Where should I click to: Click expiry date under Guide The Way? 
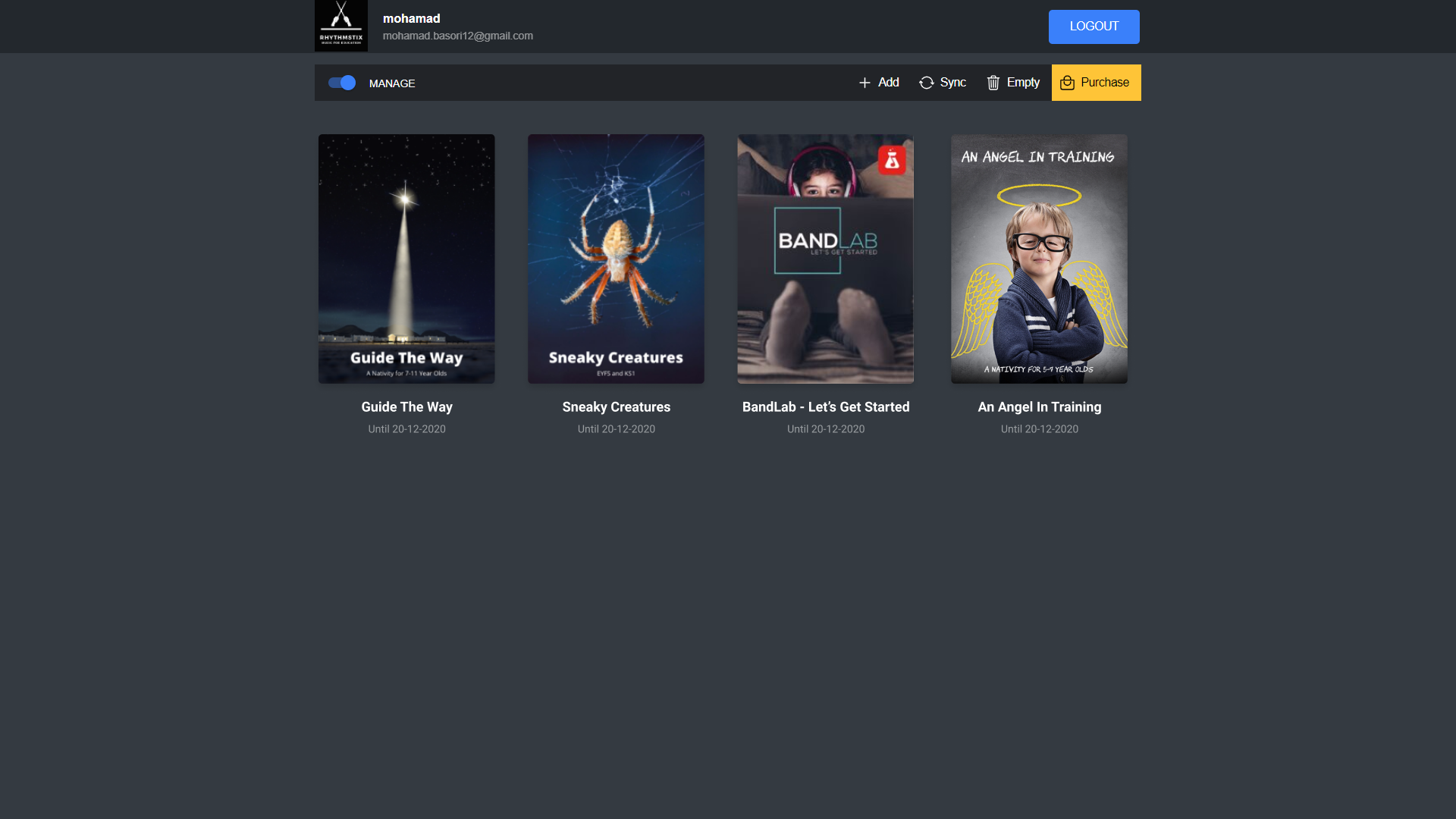(x=406, y=429)
